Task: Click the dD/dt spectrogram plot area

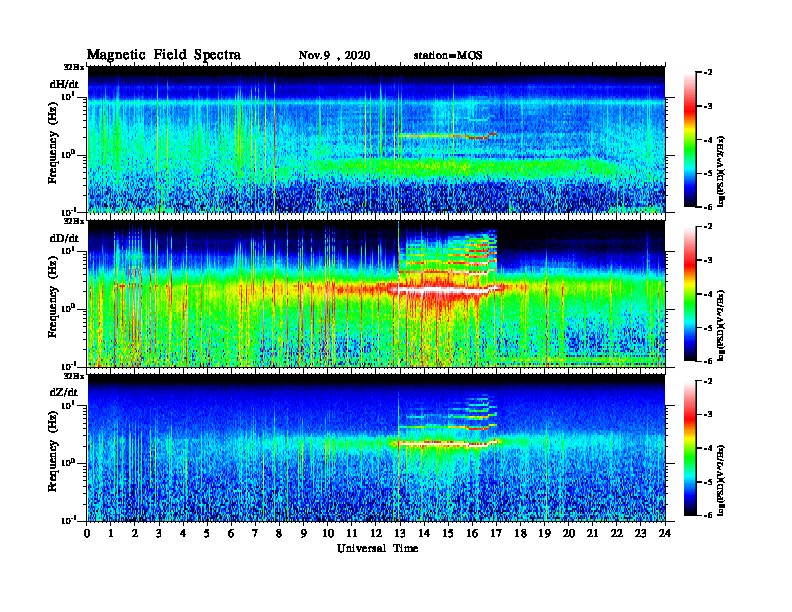Action: [376, 294]
